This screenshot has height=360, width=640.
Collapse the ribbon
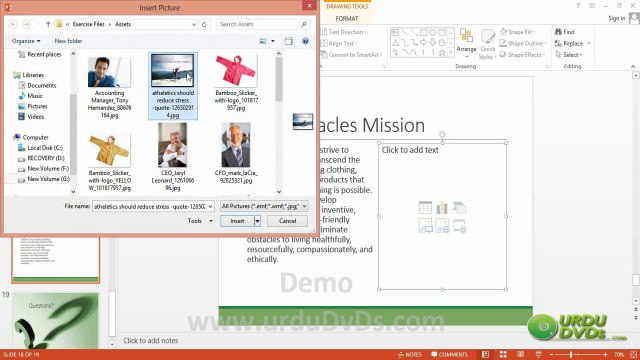pyautogui.click(x=633, y=66)
